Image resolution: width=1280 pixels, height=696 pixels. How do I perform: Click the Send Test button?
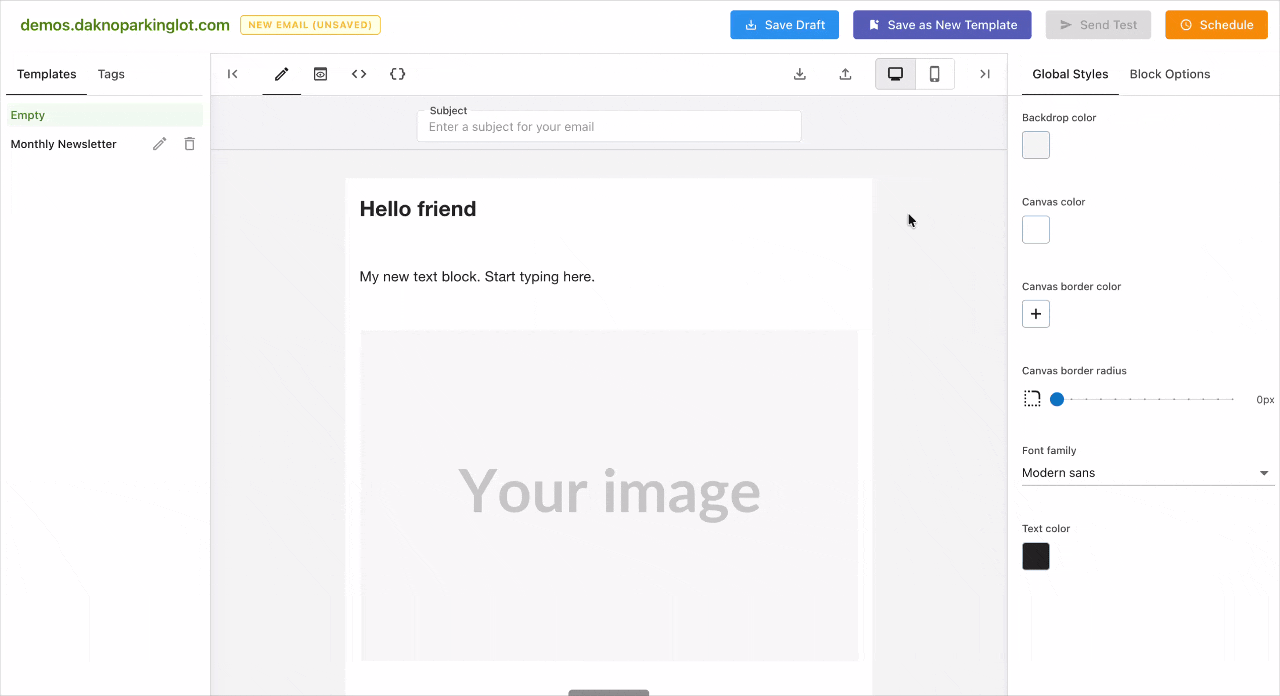coord(1098,25)
